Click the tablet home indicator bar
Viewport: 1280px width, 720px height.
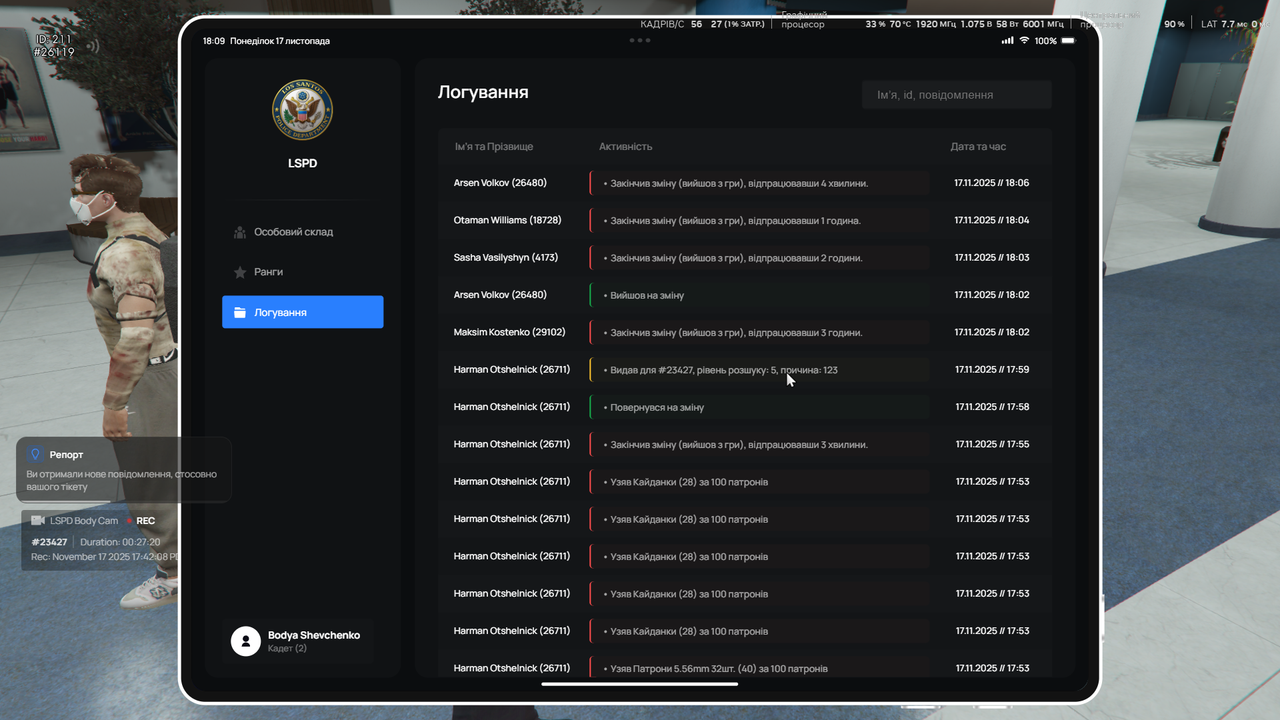pos(640,684)
